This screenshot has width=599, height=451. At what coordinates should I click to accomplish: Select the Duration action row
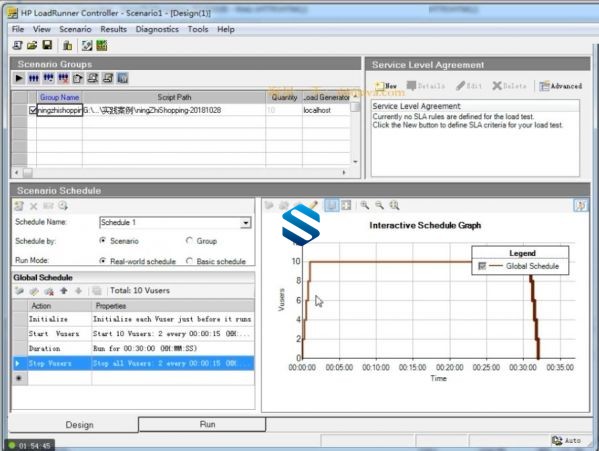tap(133, 348)
